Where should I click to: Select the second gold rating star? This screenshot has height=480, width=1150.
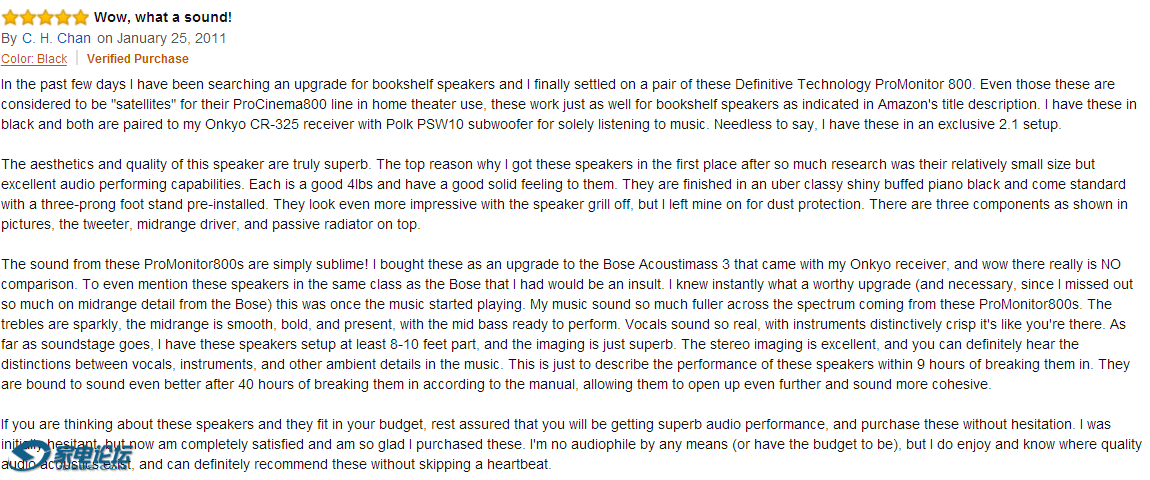(x=27, y=16)
